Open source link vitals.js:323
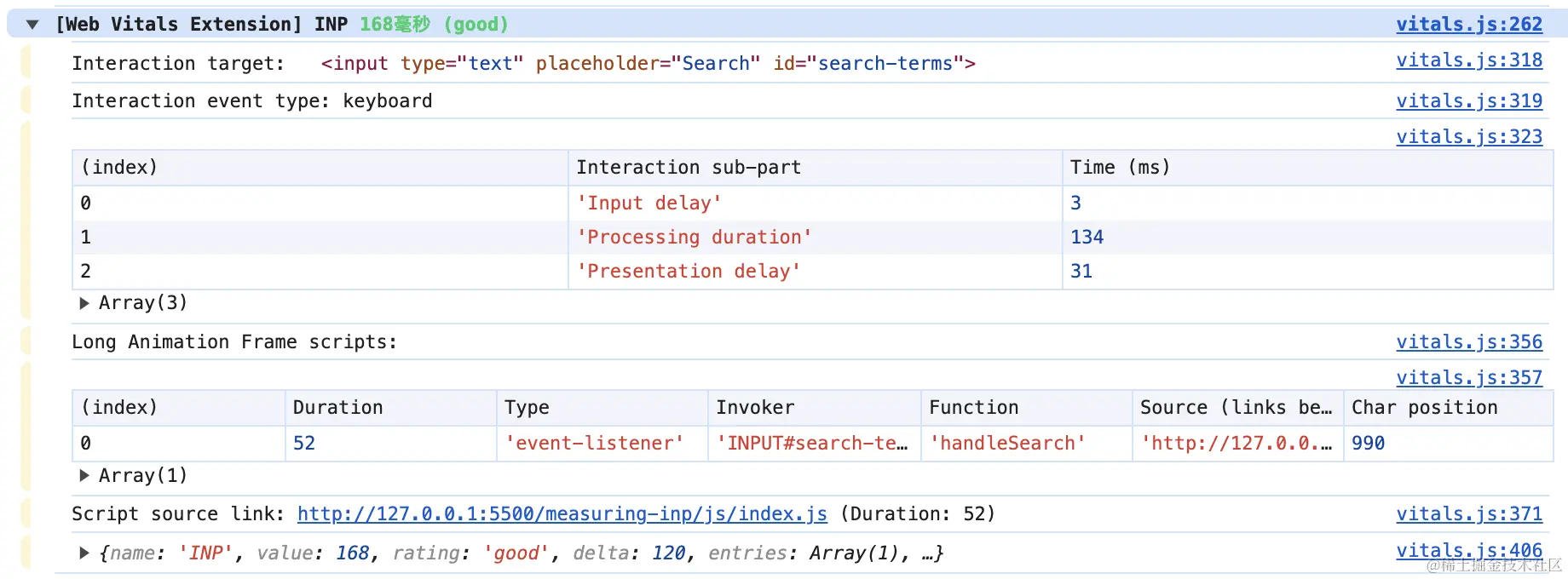The image size is (1568, 579). coord(1468,137)
